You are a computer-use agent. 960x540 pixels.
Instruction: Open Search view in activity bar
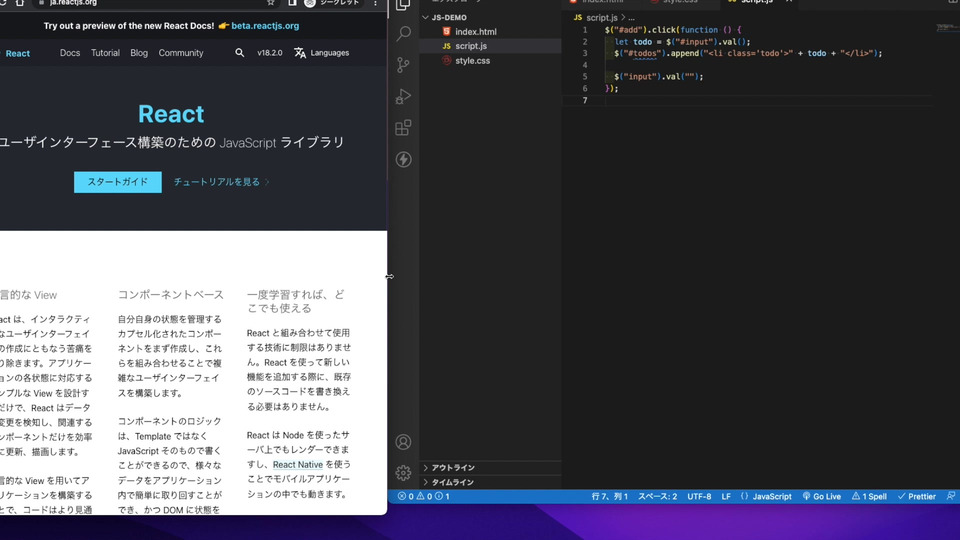click(x=403, y=33)
